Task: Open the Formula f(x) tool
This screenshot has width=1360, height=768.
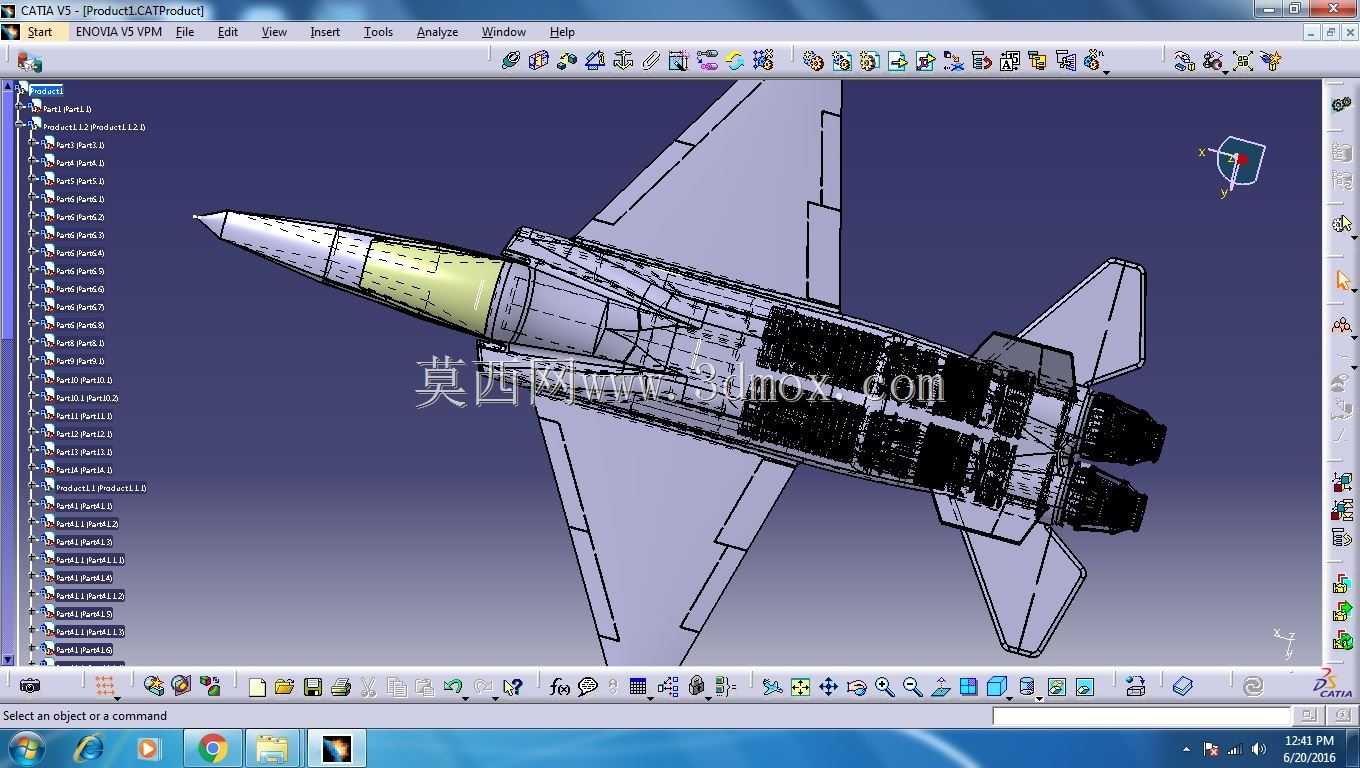Action: tap(560, 687)
